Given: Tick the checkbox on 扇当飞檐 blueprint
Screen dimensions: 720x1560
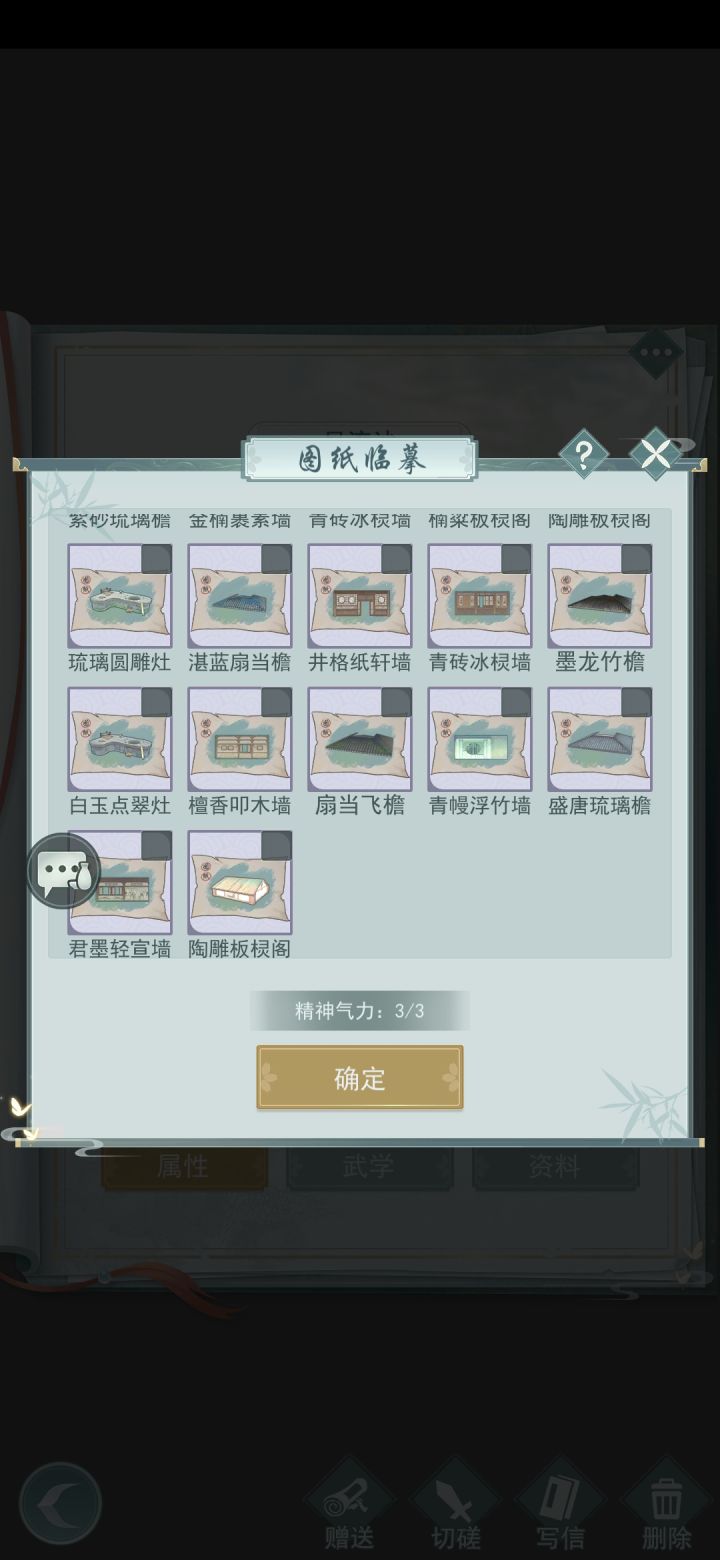Looking at the screenshot, I should coord(396,702).
